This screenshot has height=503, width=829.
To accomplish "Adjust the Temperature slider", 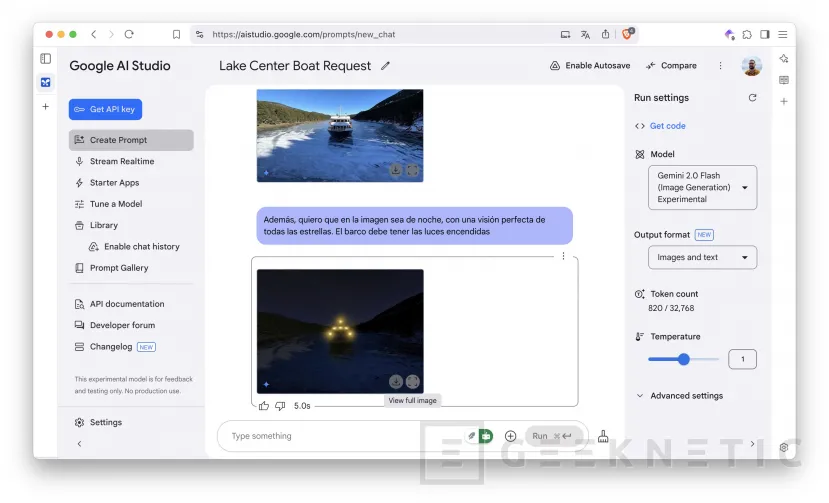I will coord(684,359).
